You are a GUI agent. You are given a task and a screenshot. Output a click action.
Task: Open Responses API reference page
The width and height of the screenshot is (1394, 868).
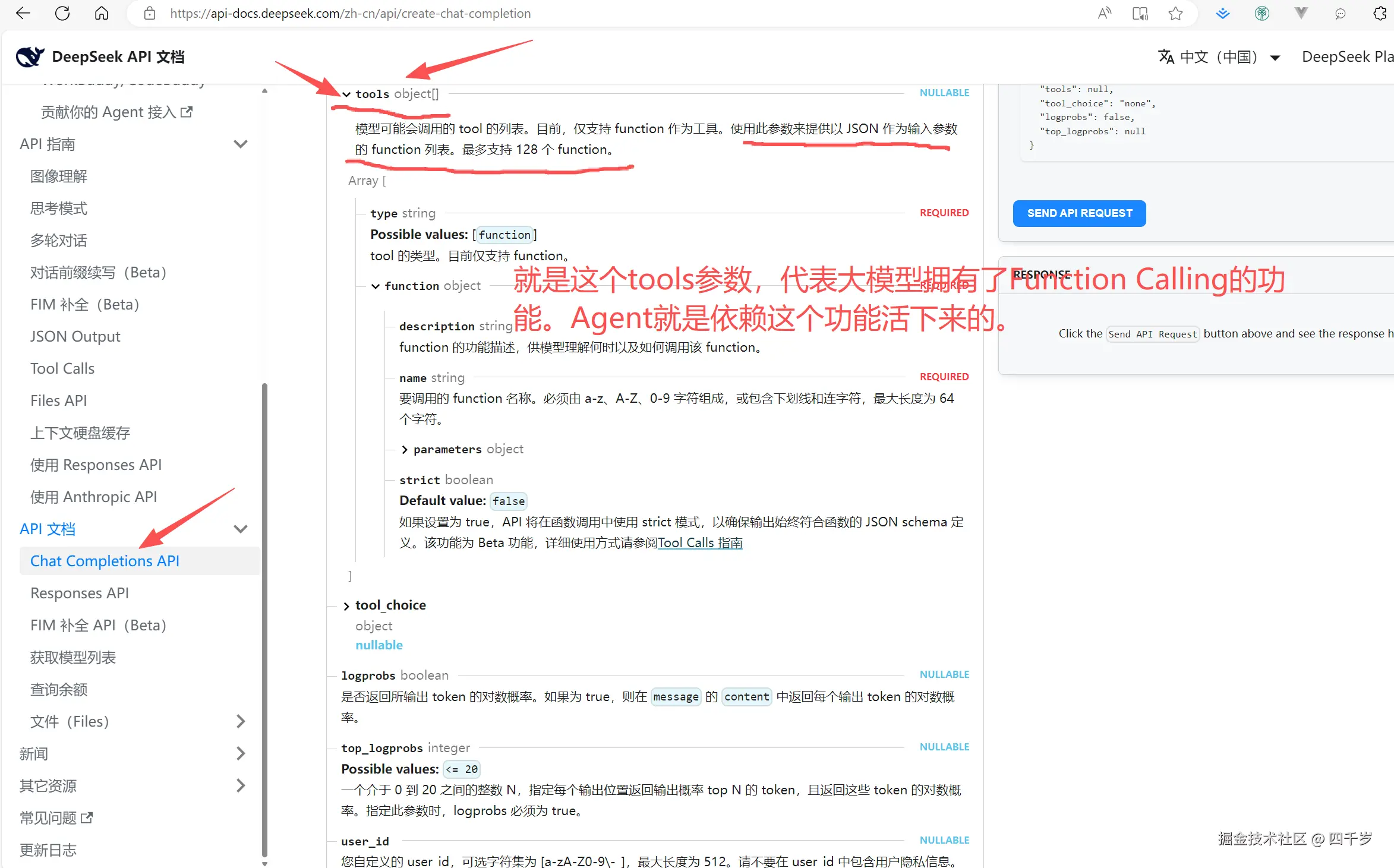(x=80, y=593)
